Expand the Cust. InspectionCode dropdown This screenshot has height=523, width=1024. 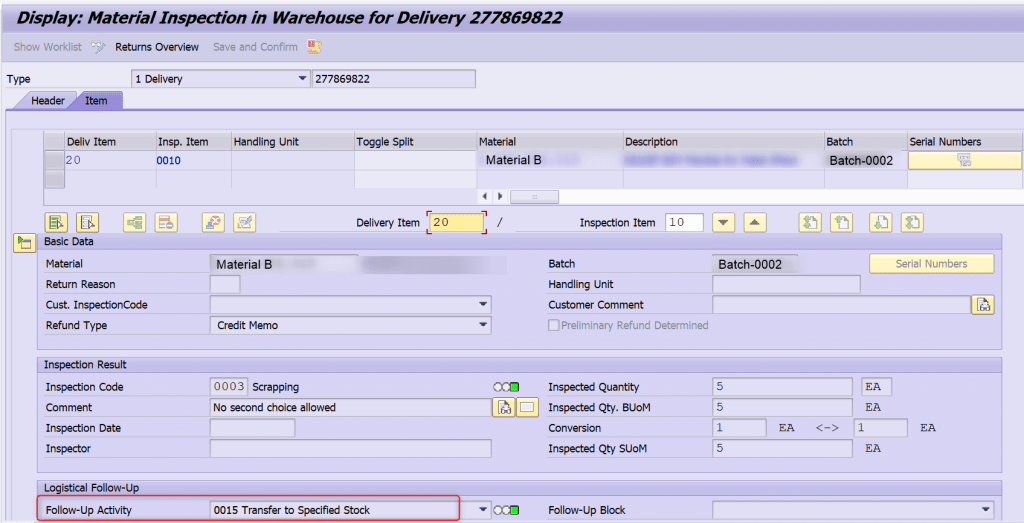click(483, 304)
